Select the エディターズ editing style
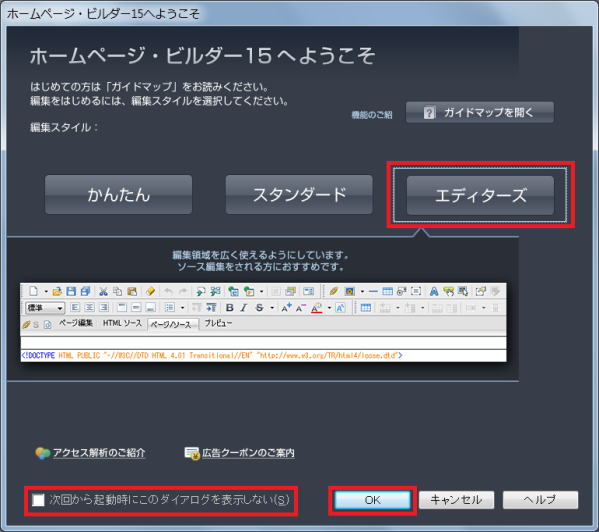Viewport: 599px width, 532px height. coord(480,195)
